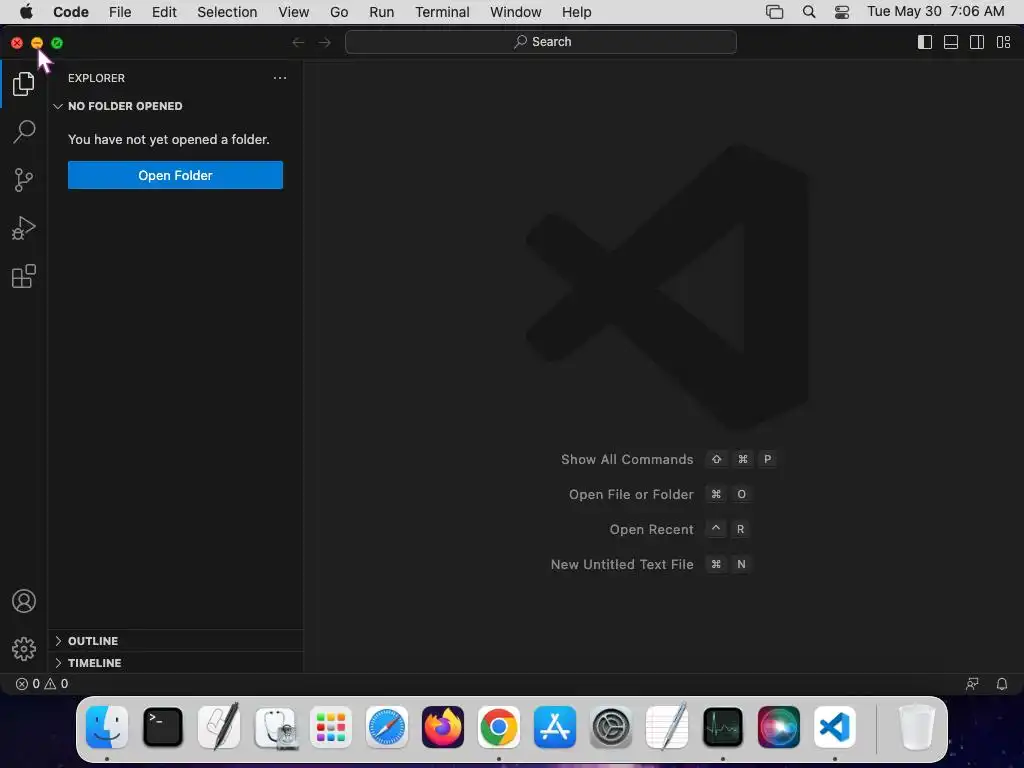This screenshot has width=1024, height=768.
Task: Toggle the bottom panel layout icon
Action: point(951,42)
